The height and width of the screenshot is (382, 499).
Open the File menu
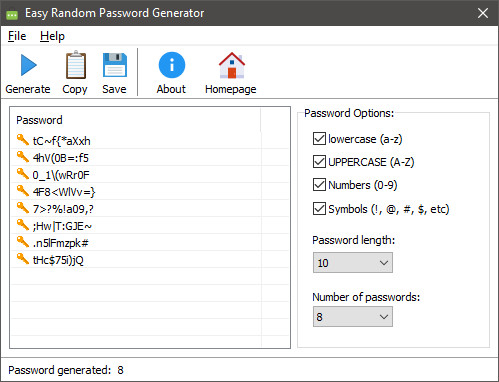[17, 36]
